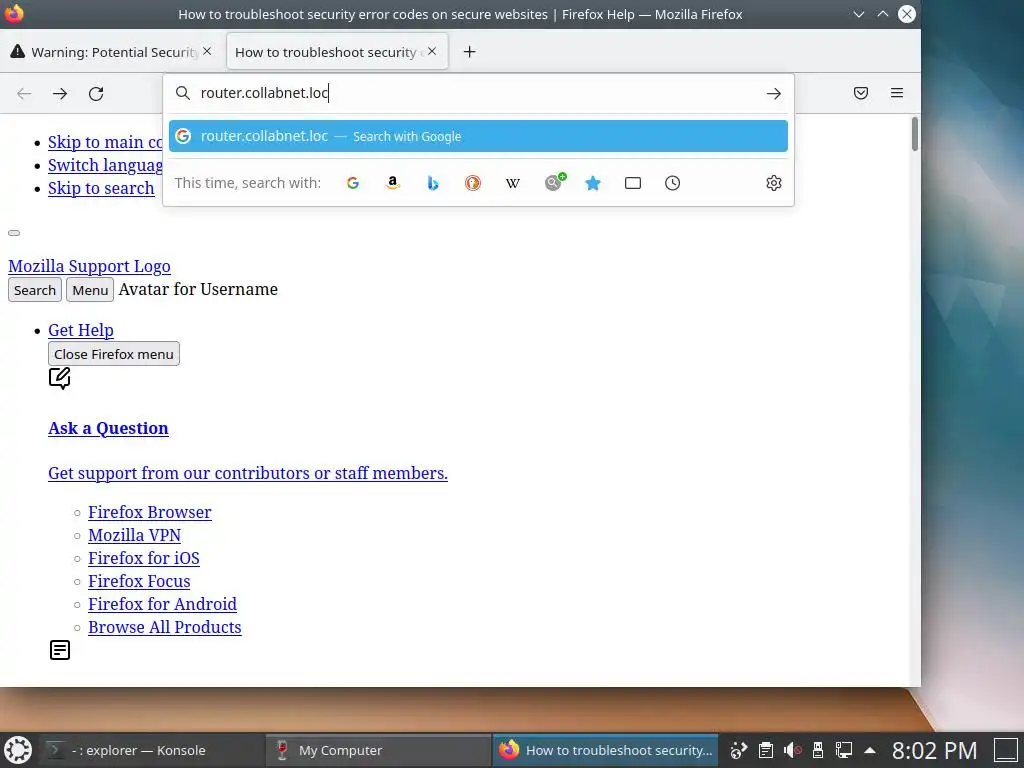Click the page Search button
Image resolution: width=1024 pixels, height=768 pixels.
coord(35,290)
